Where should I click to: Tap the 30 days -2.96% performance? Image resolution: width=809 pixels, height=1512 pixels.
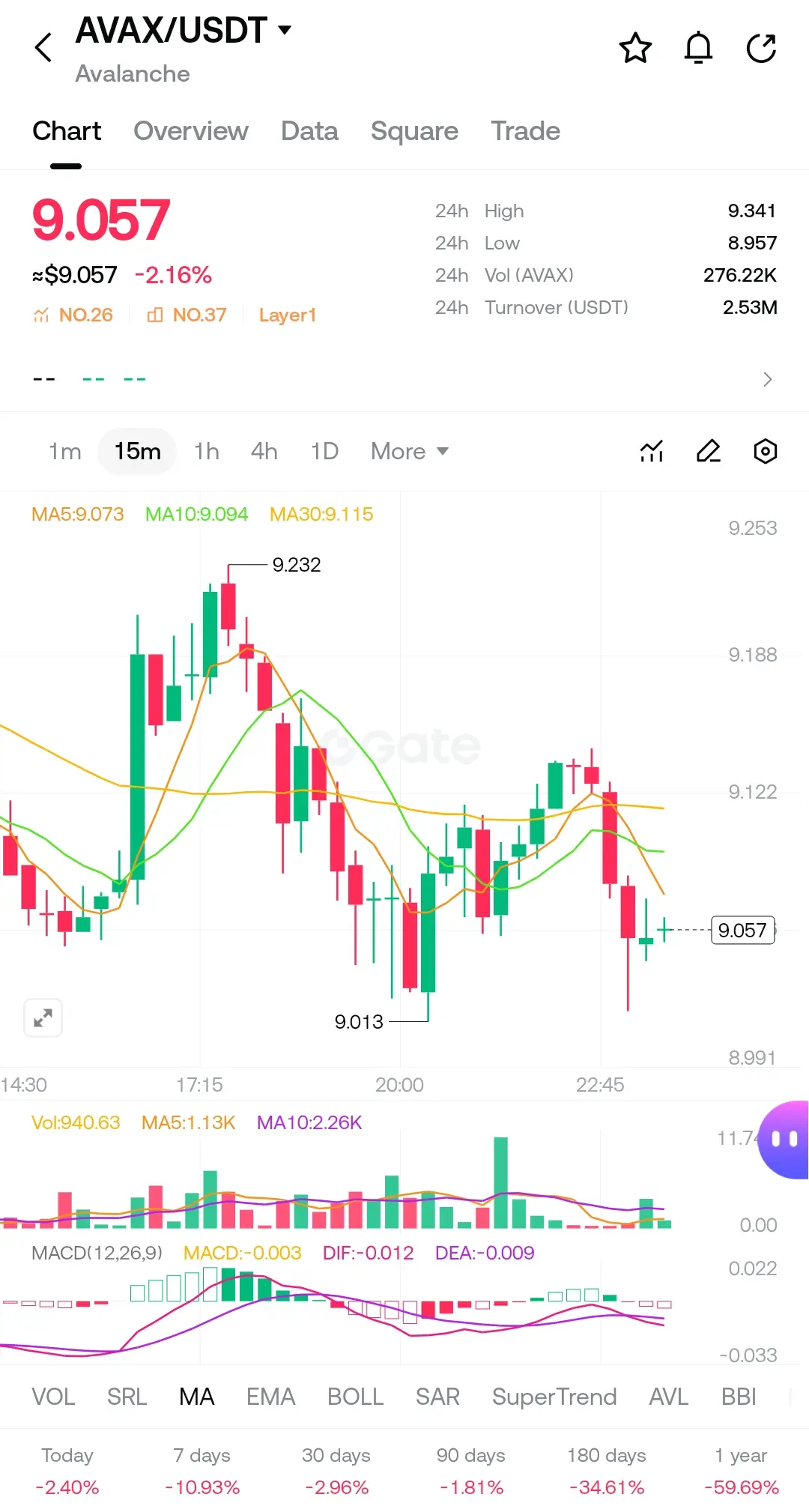[336, 1471]
